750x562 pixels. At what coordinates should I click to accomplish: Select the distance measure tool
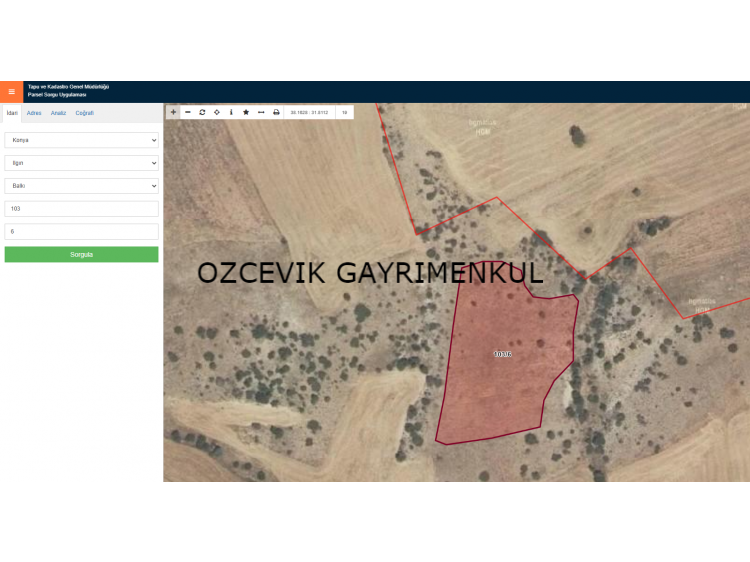click(x=261, y=112)
